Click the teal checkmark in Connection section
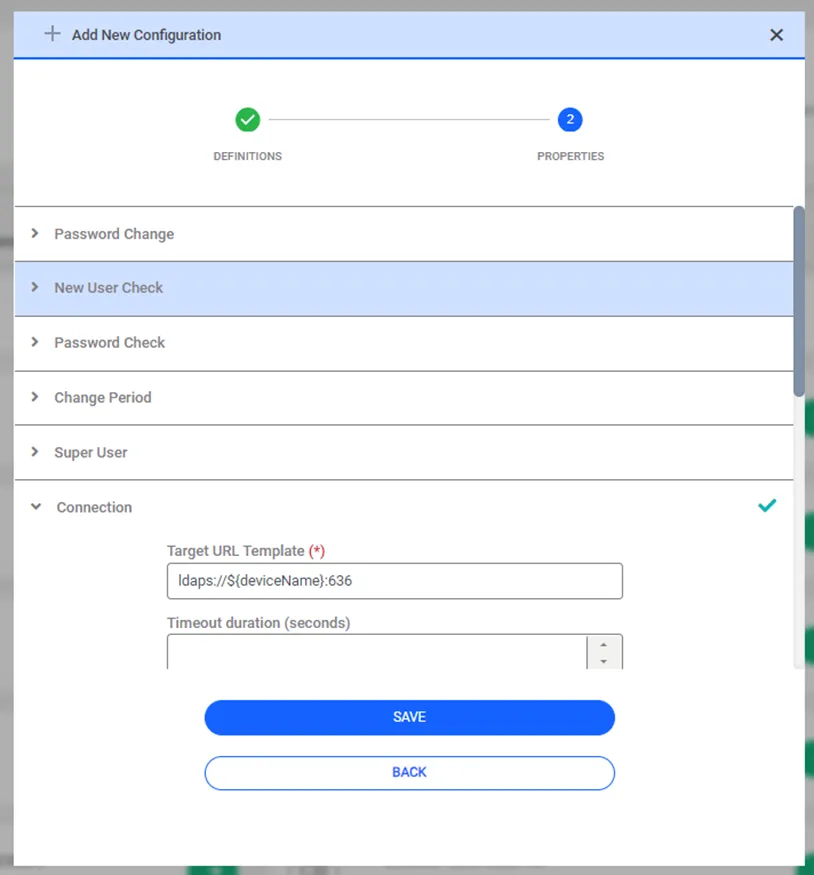Viewport: 814px width, 875px height. pyautogui.click(x=767, y=506)
